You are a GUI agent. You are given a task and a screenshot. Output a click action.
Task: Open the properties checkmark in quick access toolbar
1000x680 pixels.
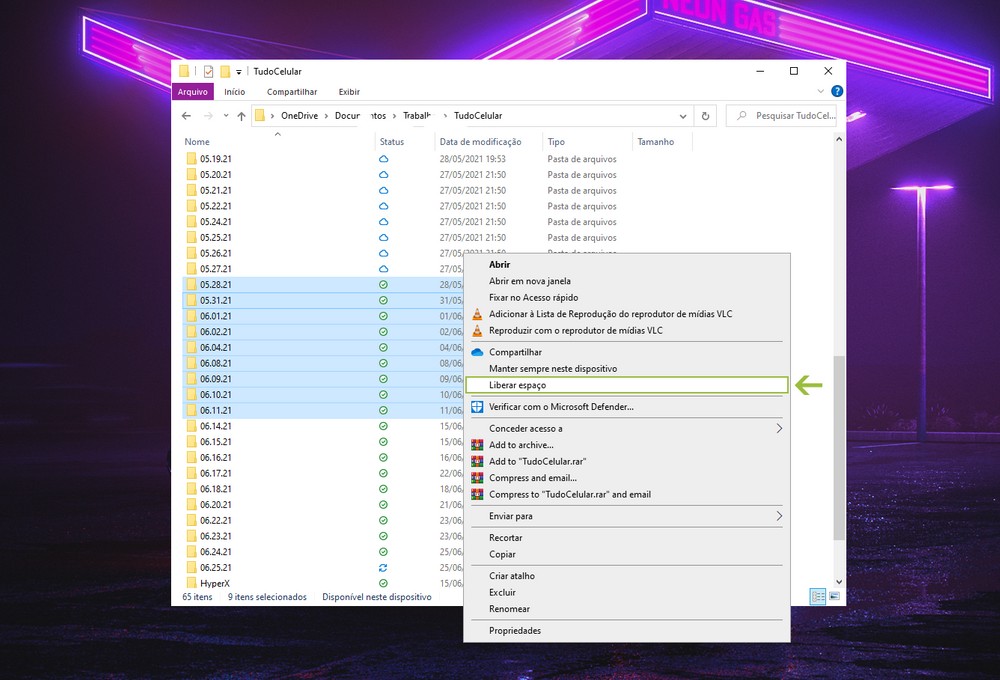pos(208,72)
